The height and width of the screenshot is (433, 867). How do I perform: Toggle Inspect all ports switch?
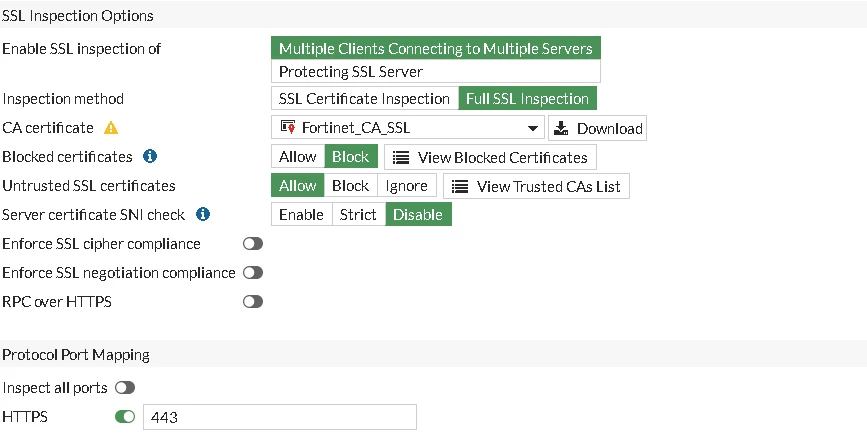click(125, 388)
